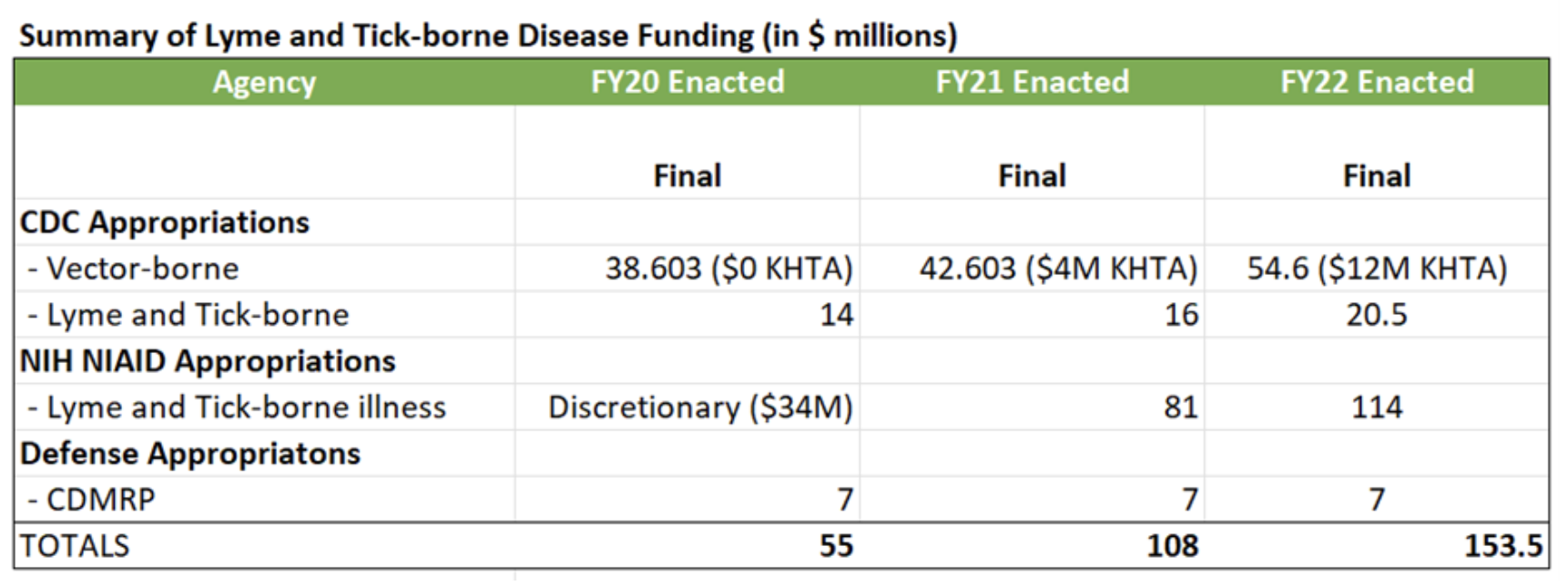
Task: Select the "FY20 Enacted" column header
Action: tap(687, 82)
